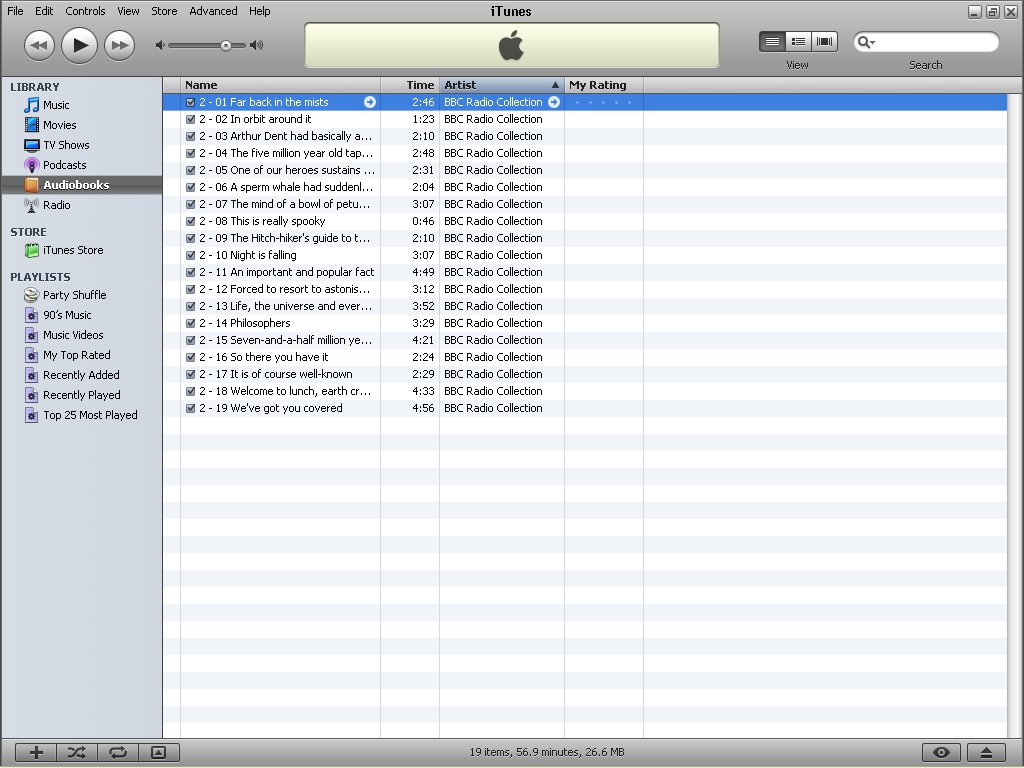Open the Store menu
This screenshot has width=1024, height=768.
click(164, 11)
